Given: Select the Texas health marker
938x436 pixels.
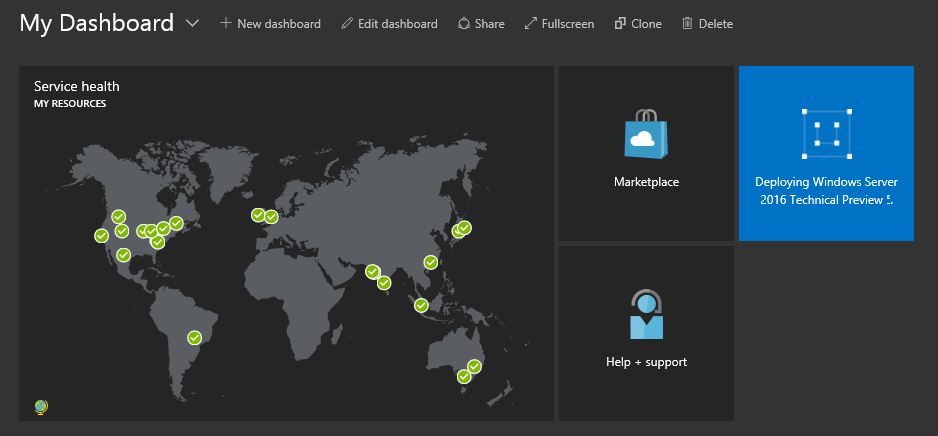Looking at the screenshot, I should (x=123, y=255).
